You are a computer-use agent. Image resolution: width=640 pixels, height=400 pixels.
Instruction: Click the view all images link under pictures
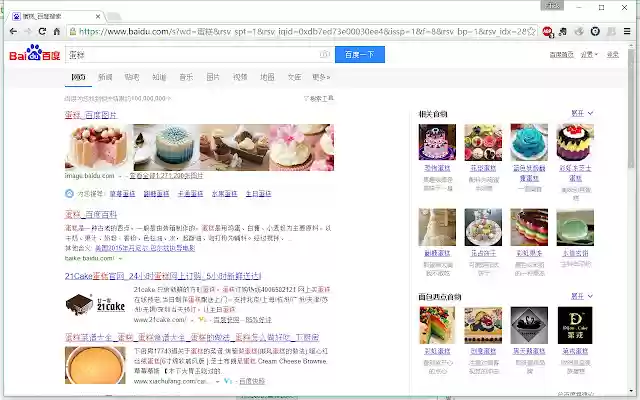click(166, 176)
